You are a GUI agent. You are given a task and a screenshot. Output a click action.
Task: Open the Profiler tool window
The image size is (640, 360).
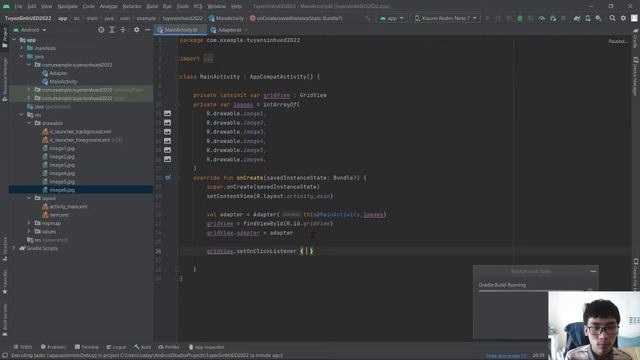click(x=169, y=347)
